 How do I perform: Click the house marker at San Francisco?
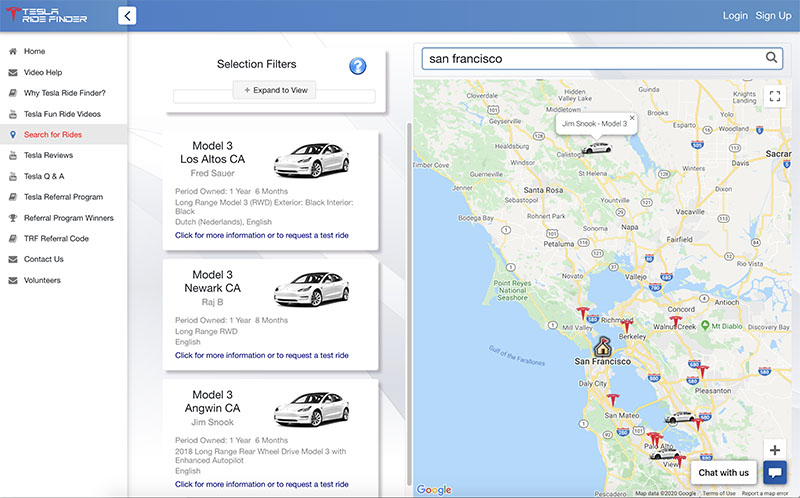pos(603,346)
